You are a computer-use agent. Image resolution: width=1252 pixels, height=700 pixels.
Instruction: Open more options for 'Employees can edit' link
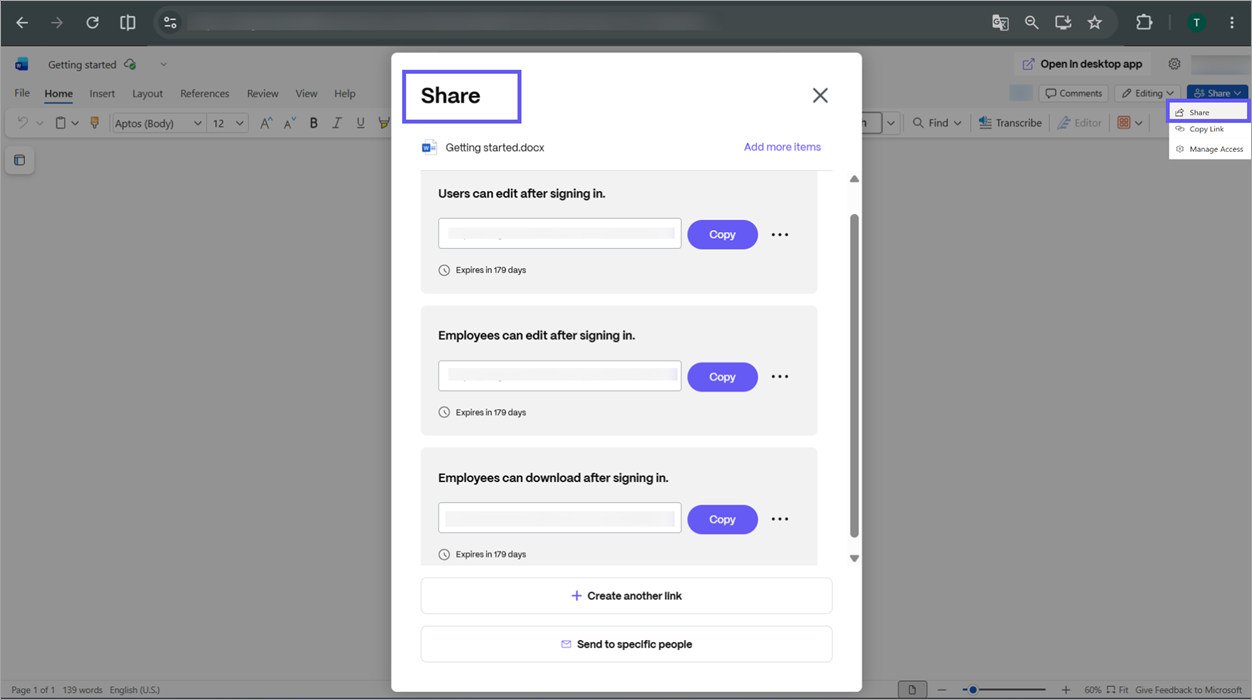point(780,377)
